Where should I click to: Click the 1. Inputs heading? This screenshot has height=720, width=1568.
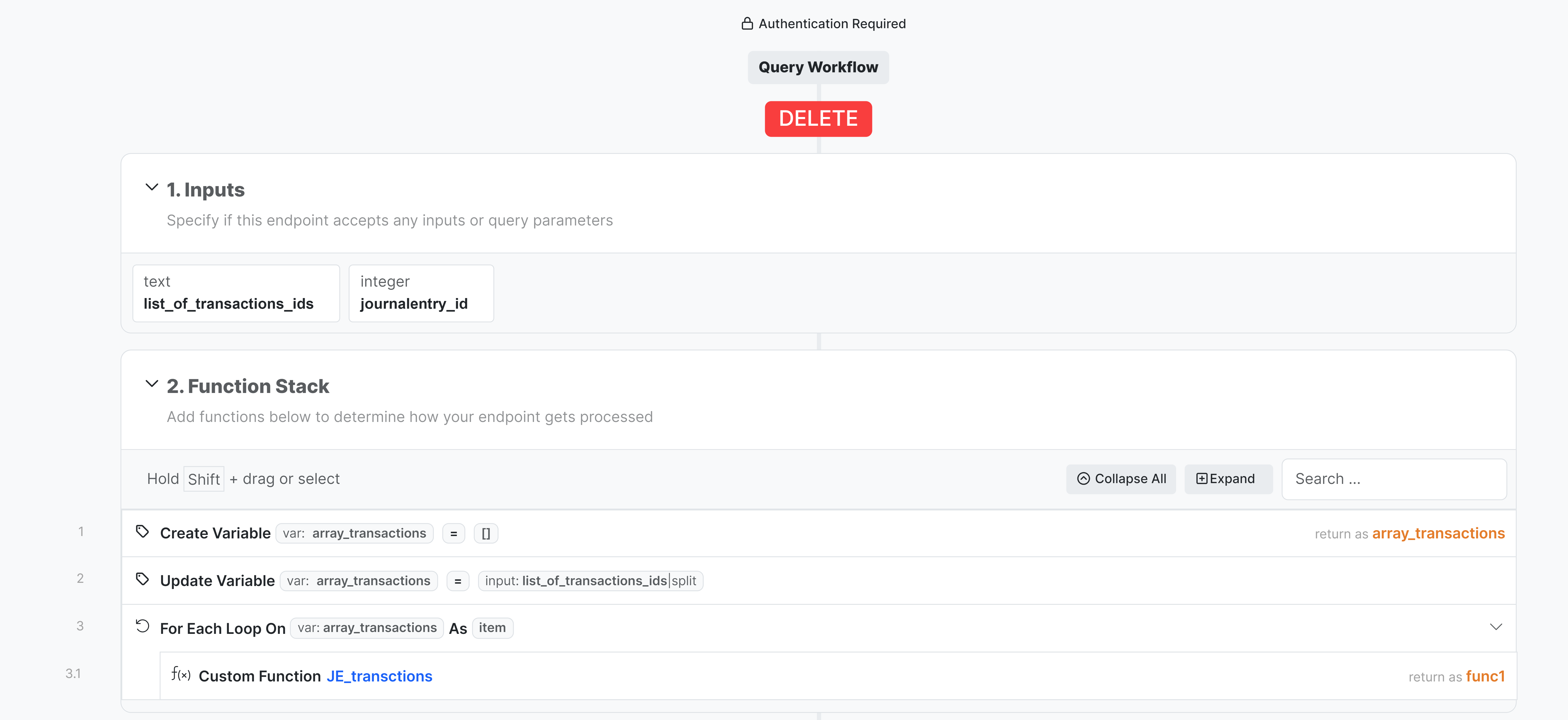pos(206,190)
